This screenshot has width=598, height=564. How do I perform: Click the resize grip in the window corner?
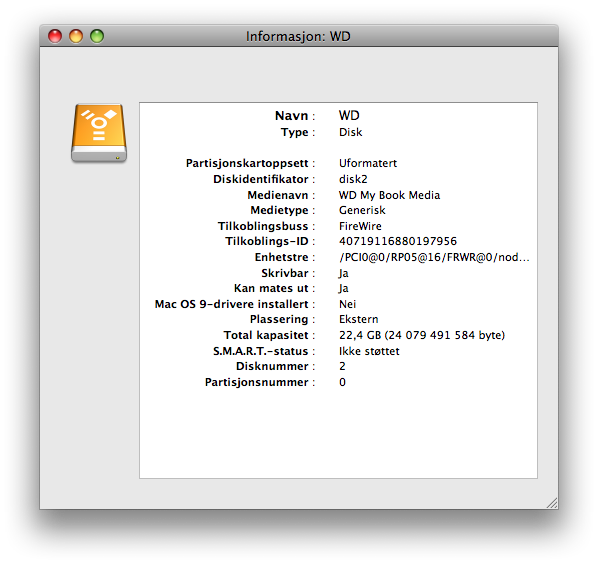coord(552,503)
